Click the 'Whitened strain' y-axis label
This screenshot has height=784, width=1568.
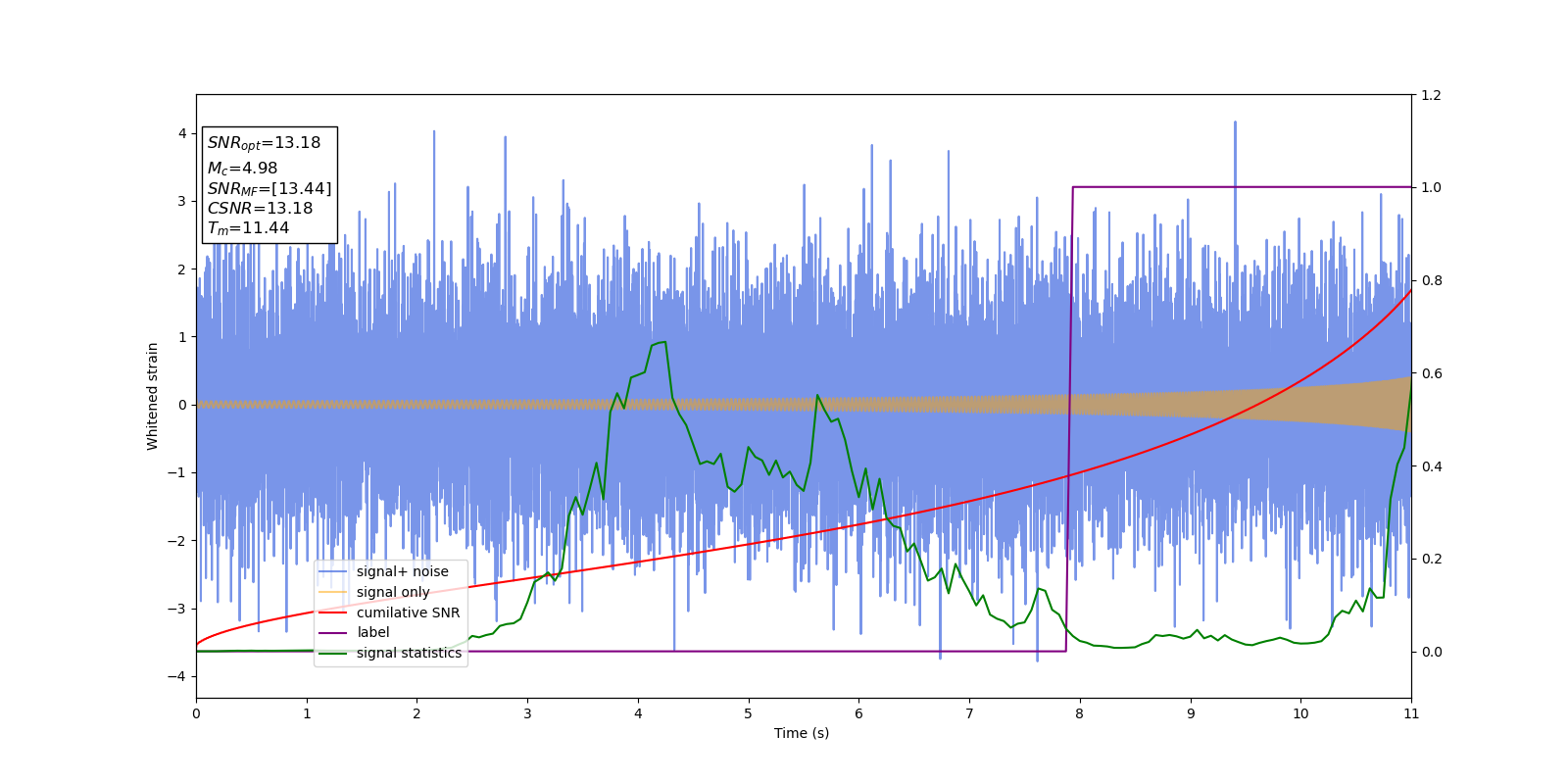click(x=153, y=396)
